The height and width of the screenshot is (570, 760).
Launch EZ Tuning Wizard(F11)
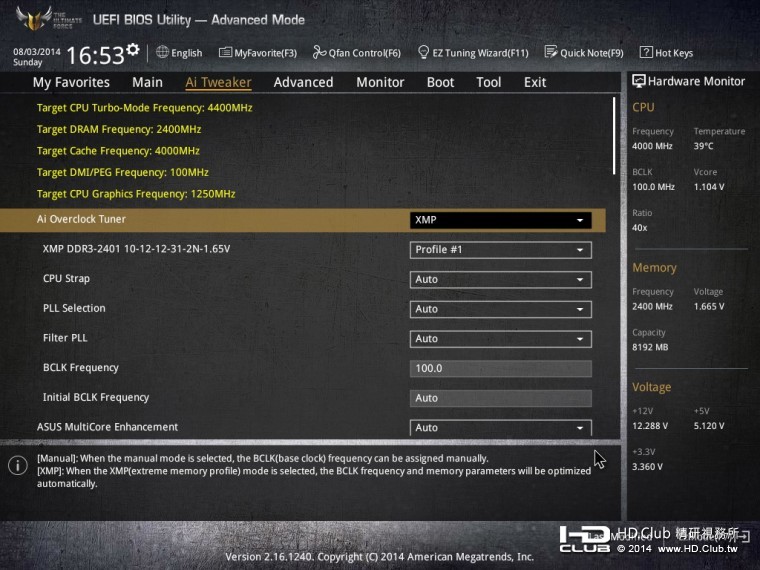click(473, 52)
